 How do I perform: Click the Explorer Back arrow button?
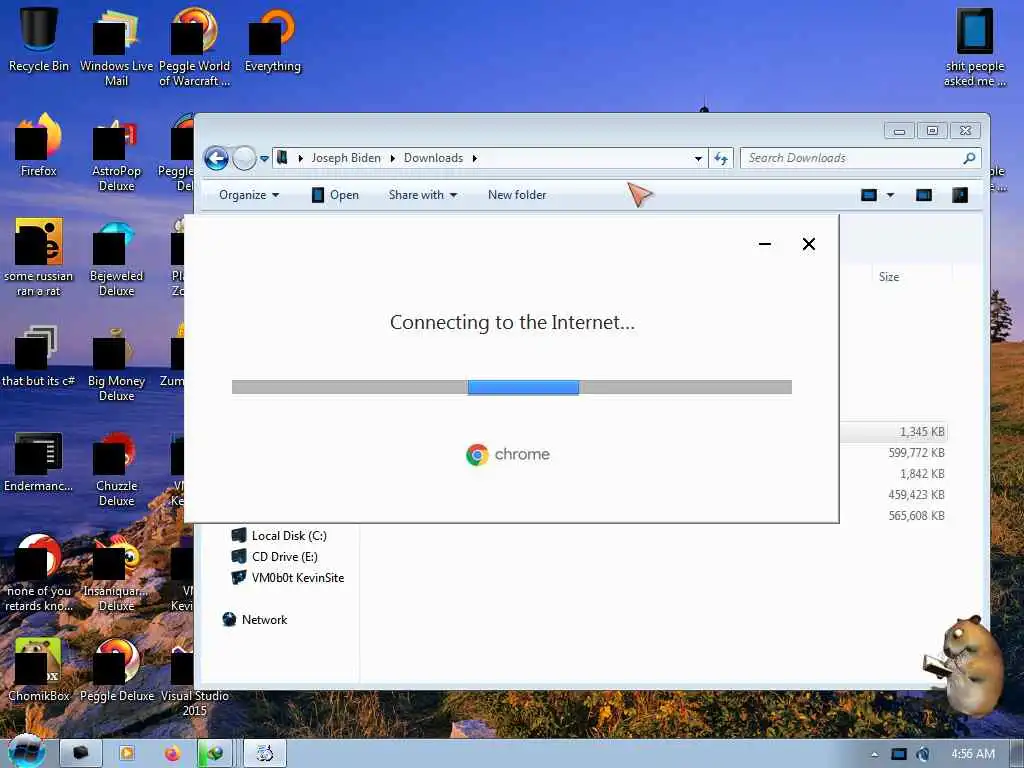pos(216,158)
